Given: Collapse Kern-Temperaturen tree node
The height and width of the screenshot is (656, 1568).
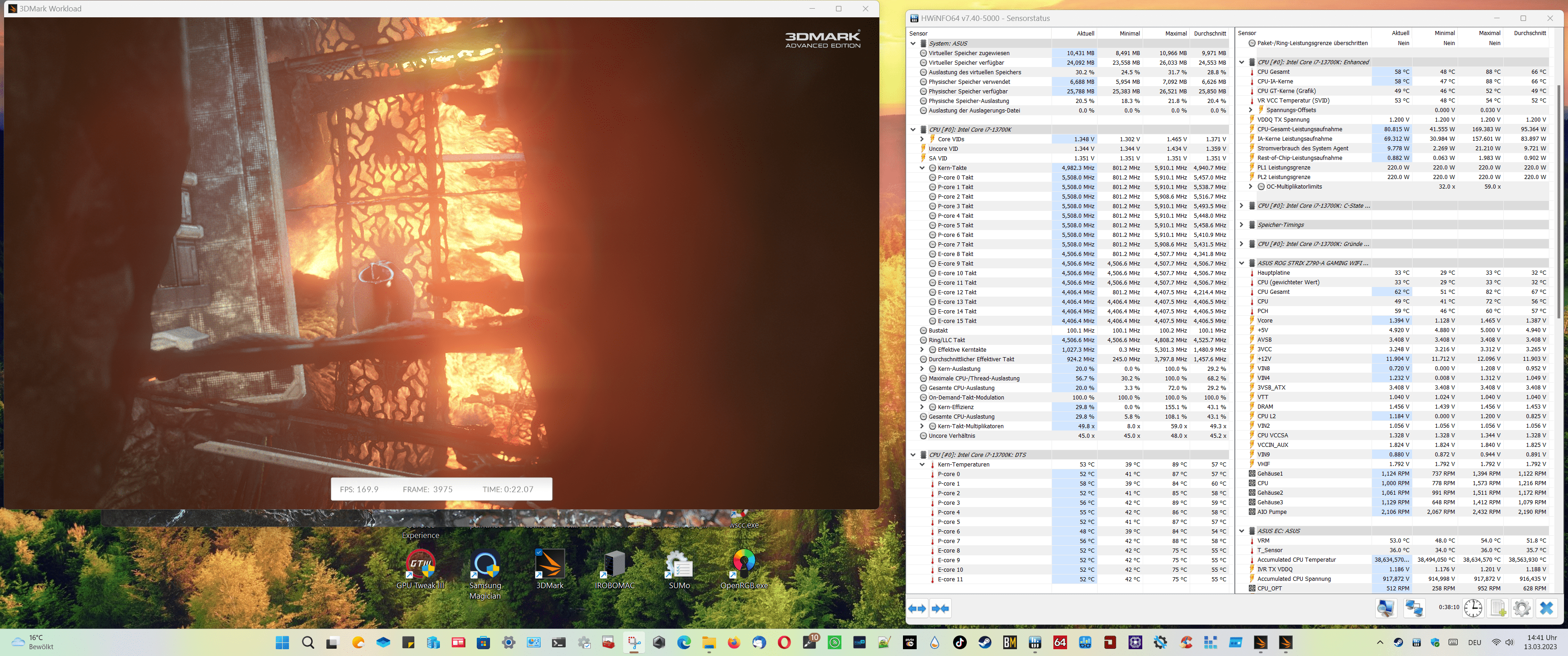Looking at the screenshot, I should click(x=922, y=464).
